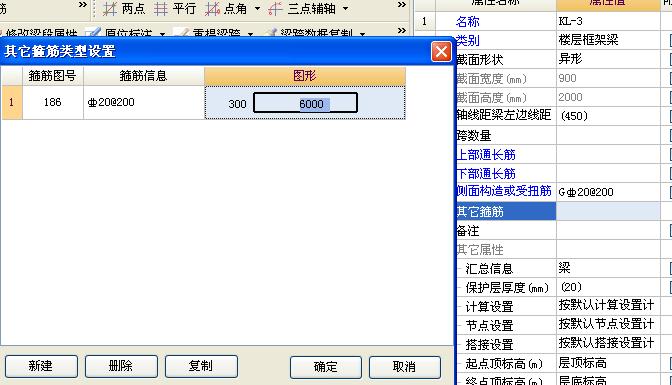The height and width of the screenshot is (385, 672).
Task: Click the 6000 dimension input box
Action: click(306, 103)
